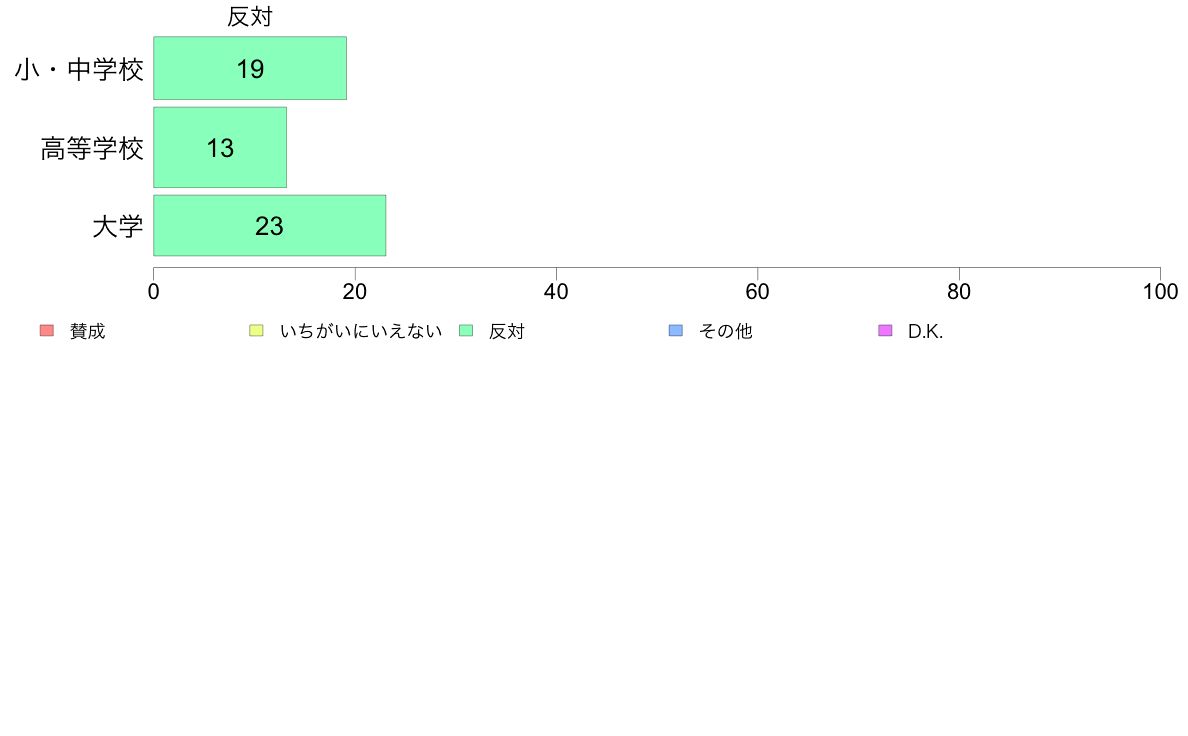Click the red 賛成 legend swatch
The image size is (1188, 736).
47,330
